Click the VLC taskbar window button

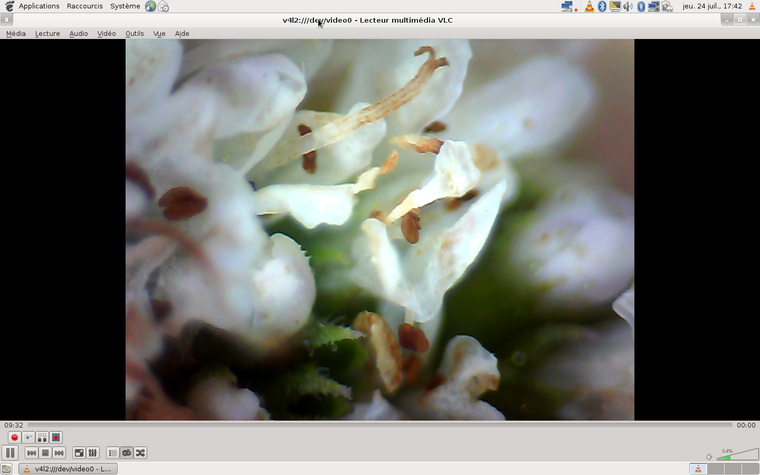tap(68, 468)
